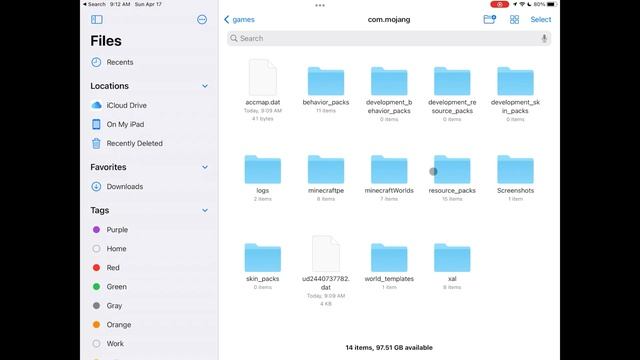Focus the Search field
Viewport: 640px width, 360px height.
389,38
